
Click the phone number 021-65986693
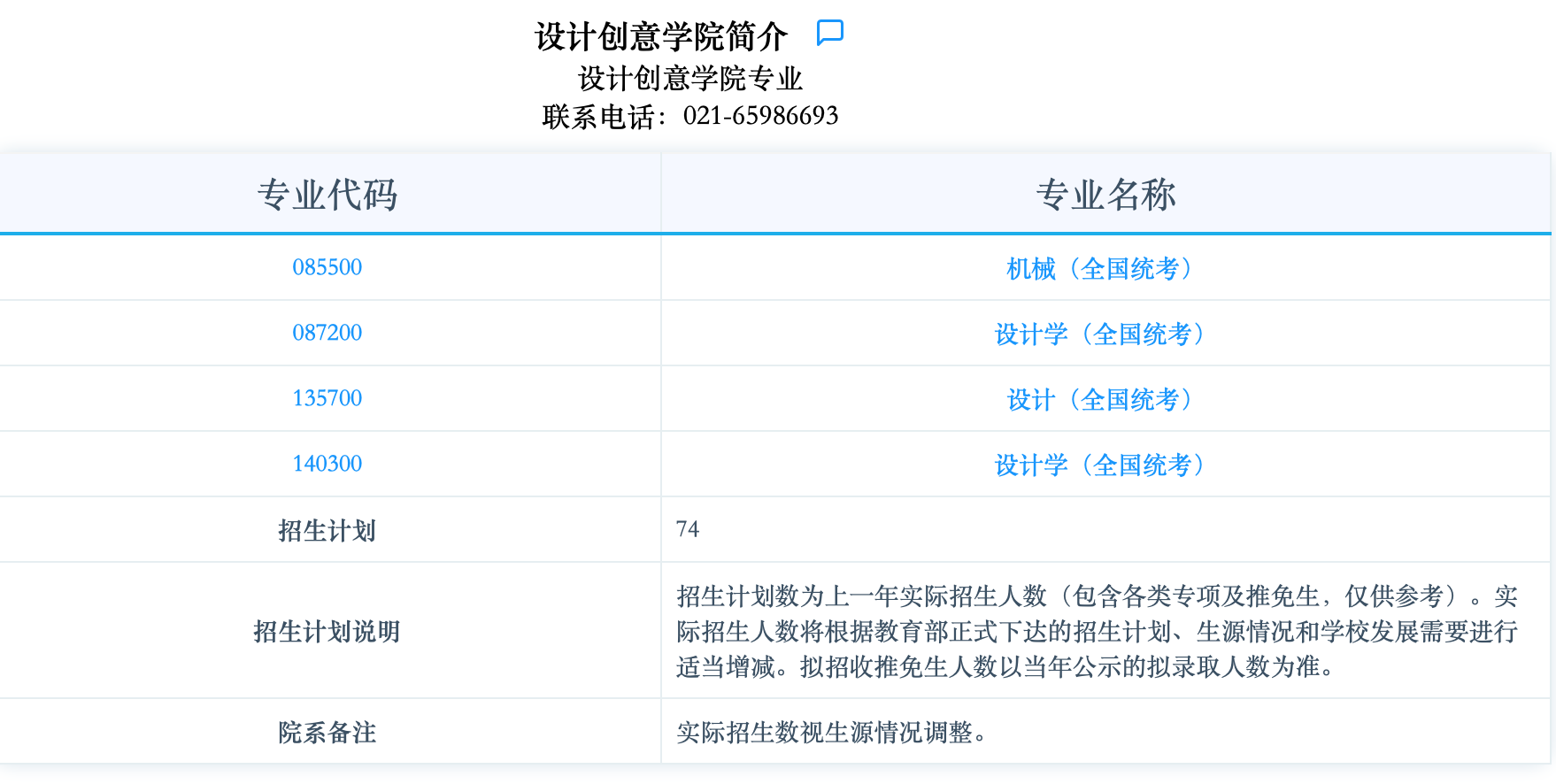(760, 116)
